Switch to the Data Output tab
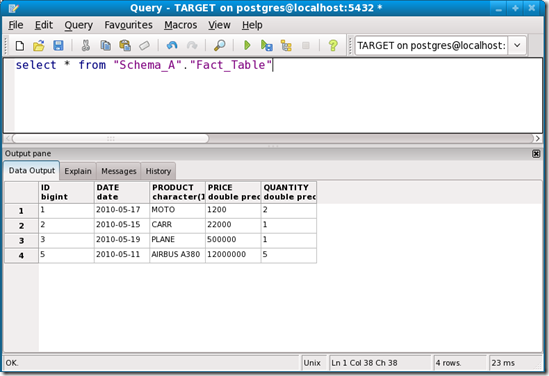Screen dimensions: 549x376 click(32, 170)
